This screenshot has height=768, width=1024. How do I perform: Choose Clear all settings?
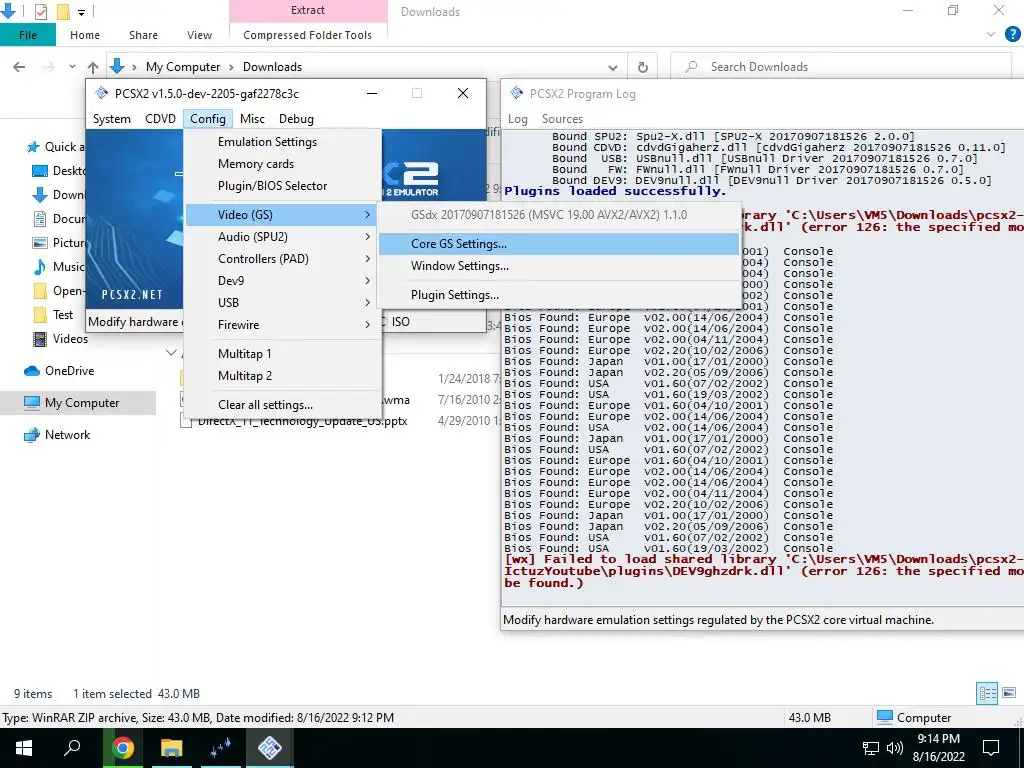[x=282, y=405]
